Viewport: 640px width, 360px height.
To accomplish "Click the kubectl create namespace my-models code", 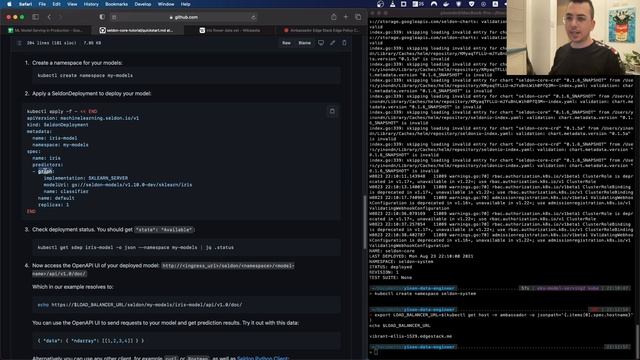I will [85, 76].
